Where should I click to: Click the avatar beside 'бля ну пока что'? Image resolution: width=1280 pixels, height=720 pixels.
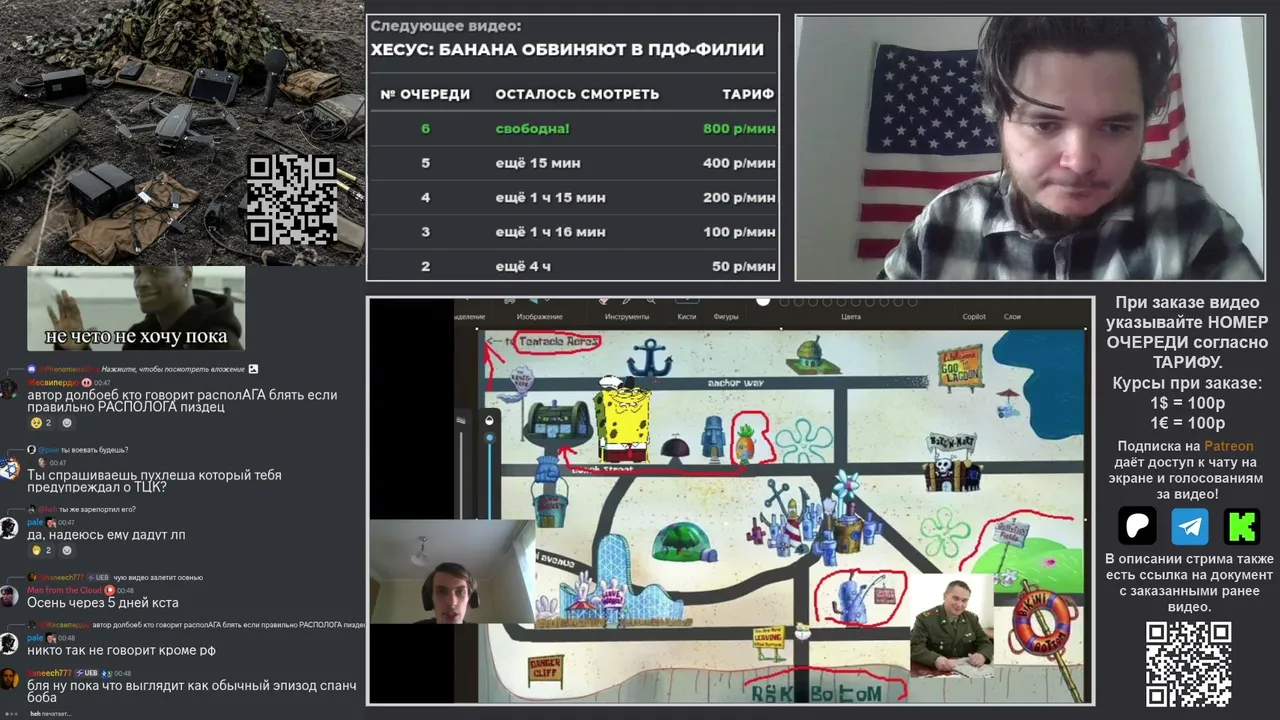pos(9,679)
